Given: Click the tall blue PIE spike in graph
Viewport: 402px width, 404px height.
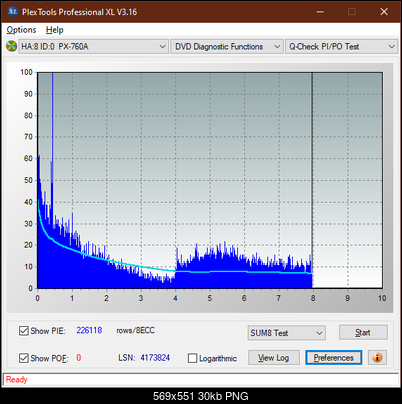Looking at the screenshot, I should click(x=52, y=133).
